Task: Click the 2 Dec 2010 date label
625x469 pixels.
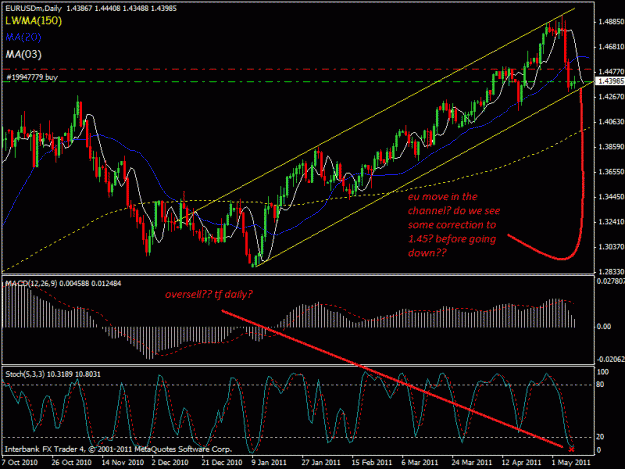Action: coord(170,463)
